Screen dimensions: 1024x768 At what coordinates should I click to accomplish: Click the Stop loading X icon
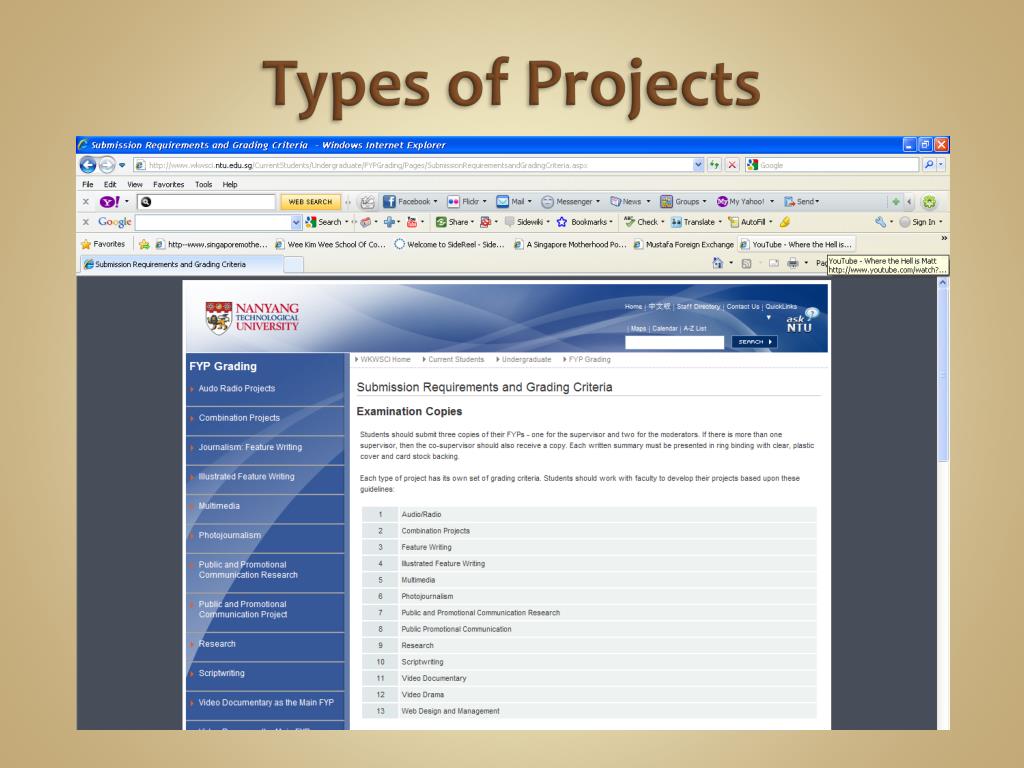click(732, 165)
